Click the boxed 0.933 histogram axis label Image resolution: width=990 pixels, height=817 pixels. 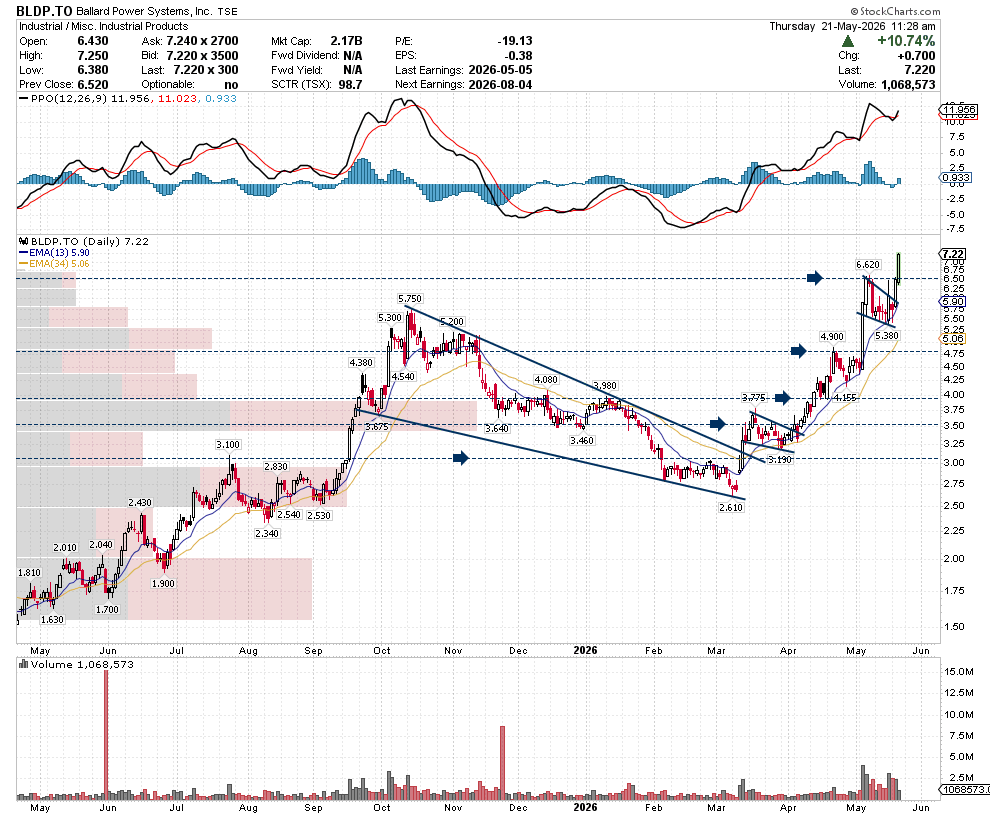click(x=956, y=177)
